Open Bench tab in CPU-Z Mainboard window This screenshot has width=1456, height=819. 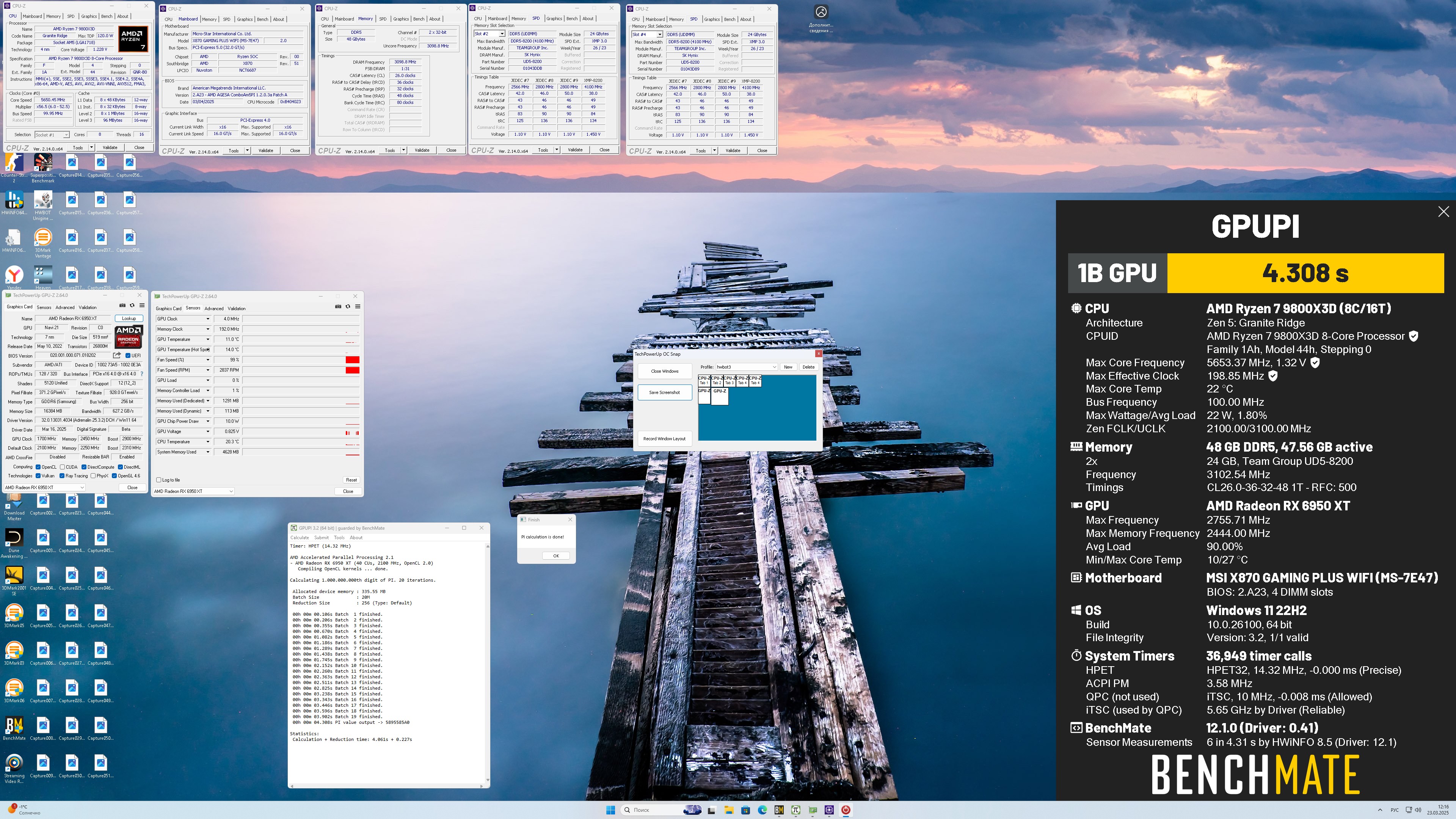pos(263,19)
